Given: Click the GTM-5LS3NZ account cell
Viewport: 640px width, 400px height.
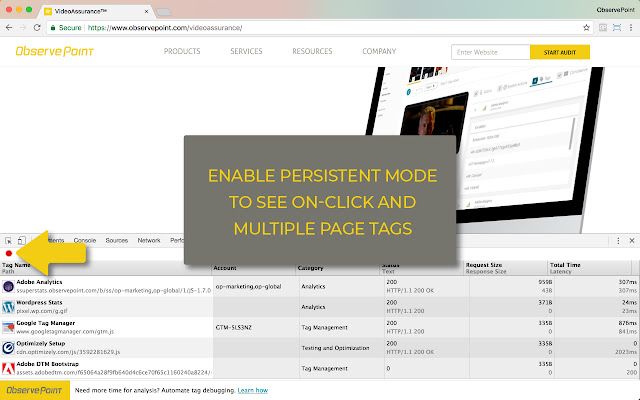Looking at the screenshot, I should coord(233,327).
